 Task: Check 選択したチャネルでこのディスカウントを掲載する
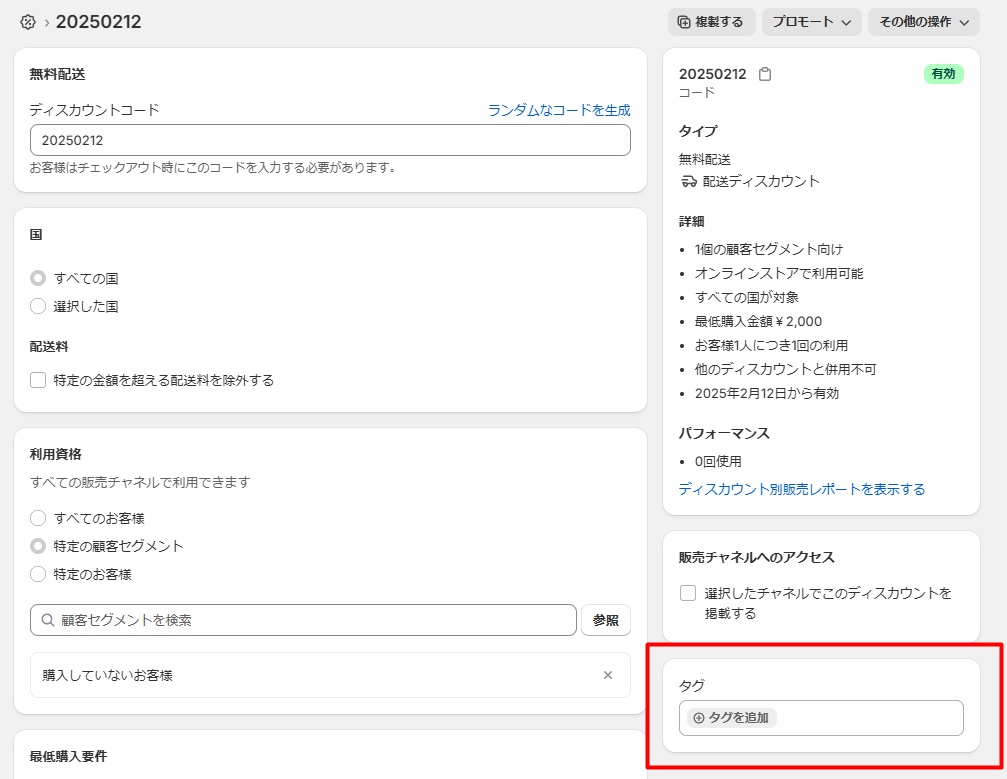click(688, 593)
